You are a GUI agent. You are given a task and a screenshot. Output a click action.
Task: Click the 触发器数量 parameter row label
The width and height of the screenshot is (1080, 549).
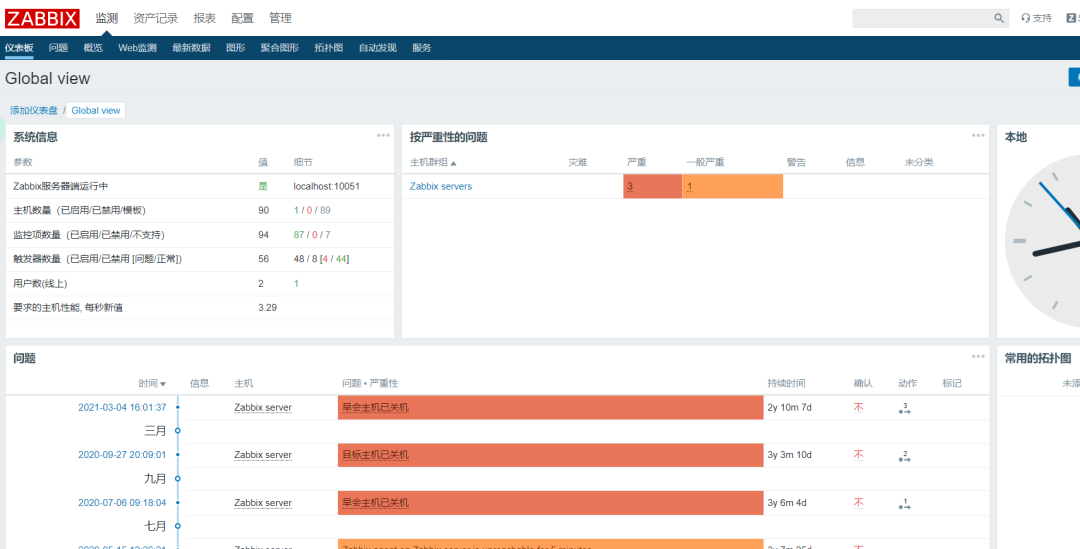tap(97, 259)
